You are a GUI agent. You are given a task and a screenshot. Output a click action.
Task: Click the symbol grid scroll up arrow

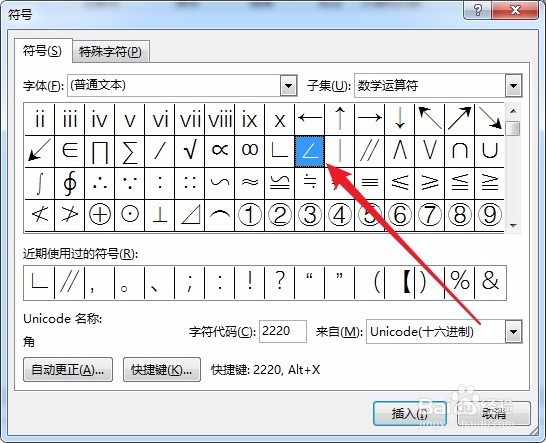[513, 111]
